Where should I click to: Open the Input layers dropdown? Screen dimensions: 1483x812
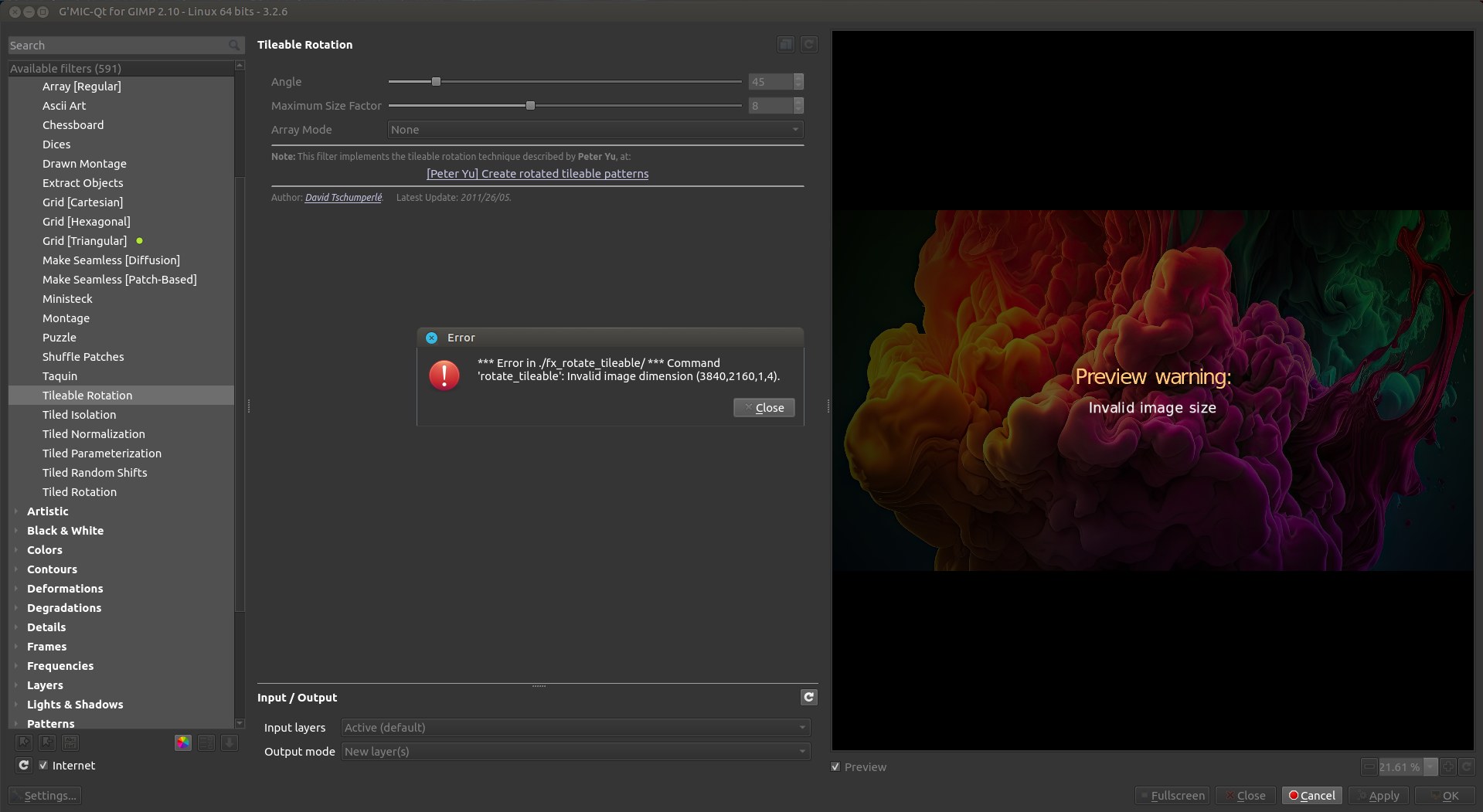(575, 727)
